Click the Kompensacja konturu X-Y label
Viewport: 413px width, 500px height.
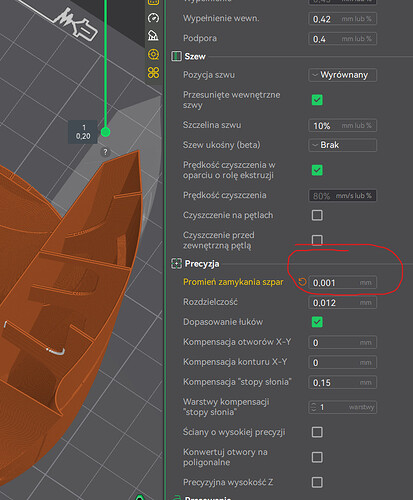(235, 362)
